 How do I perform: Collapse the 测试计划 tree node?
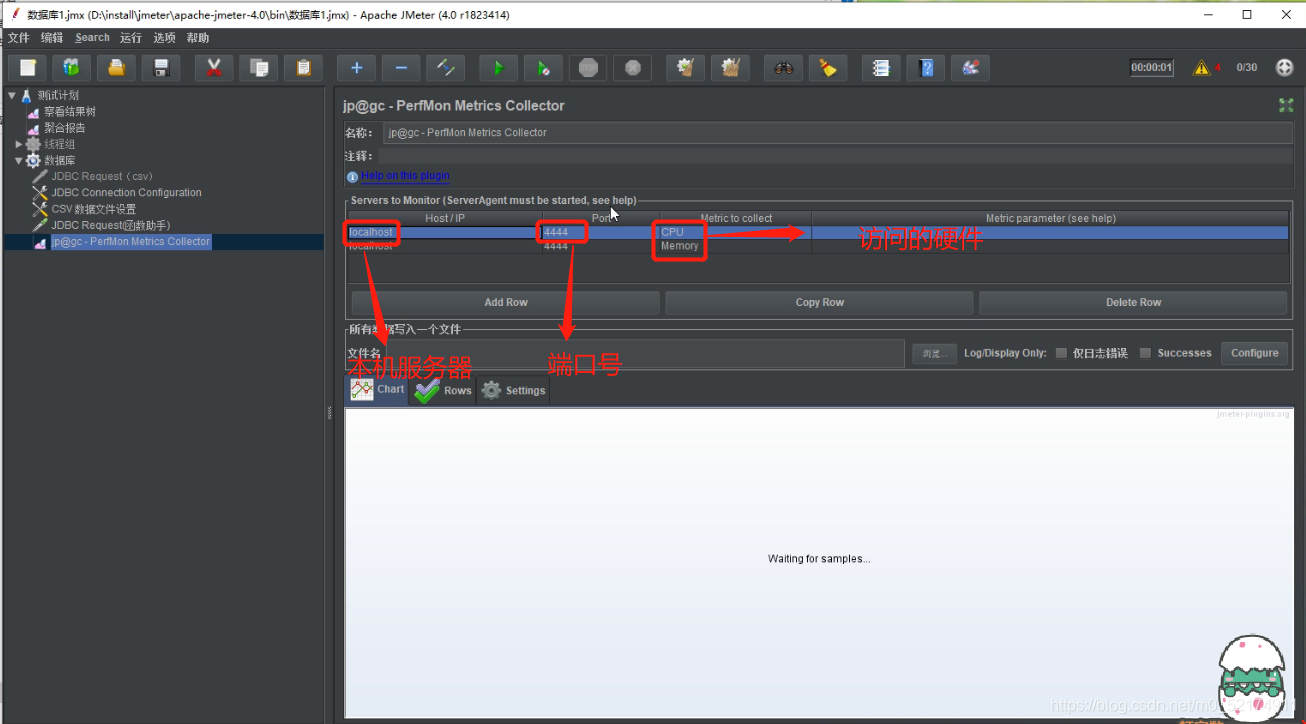pyautogui.click(x=11, y=96)
